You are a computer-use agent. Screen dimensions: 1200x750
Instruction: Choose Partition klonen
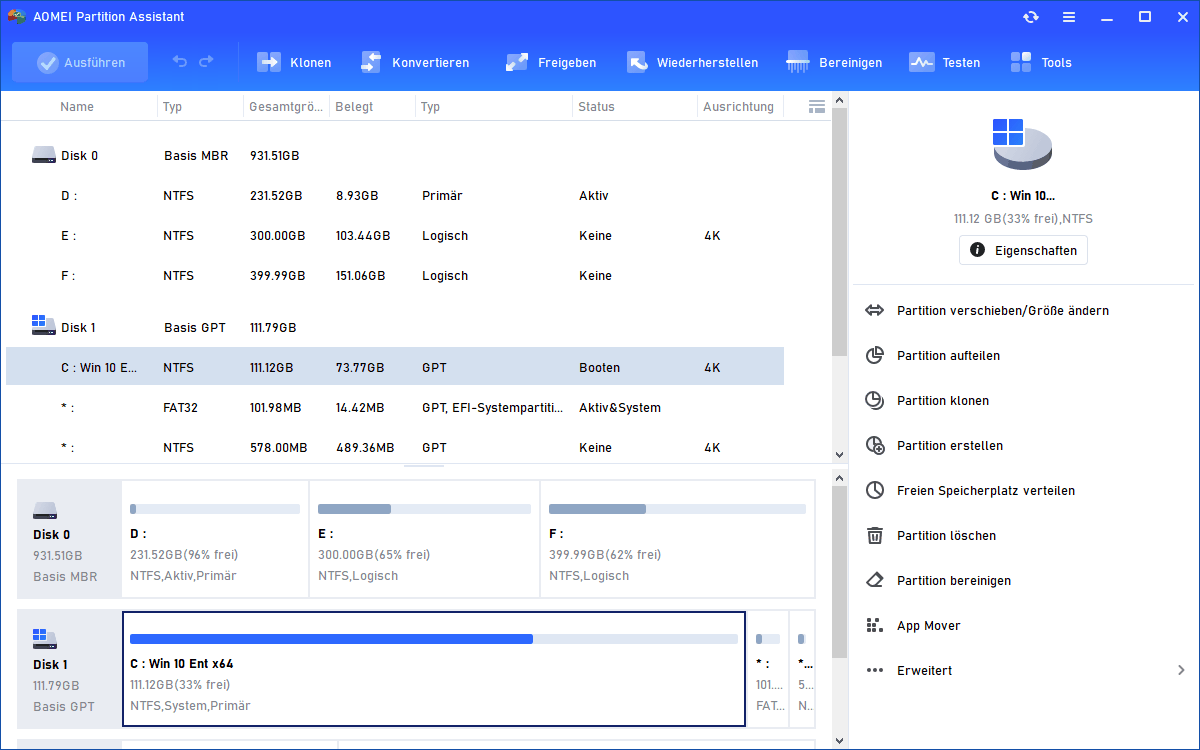click(943, 401)
